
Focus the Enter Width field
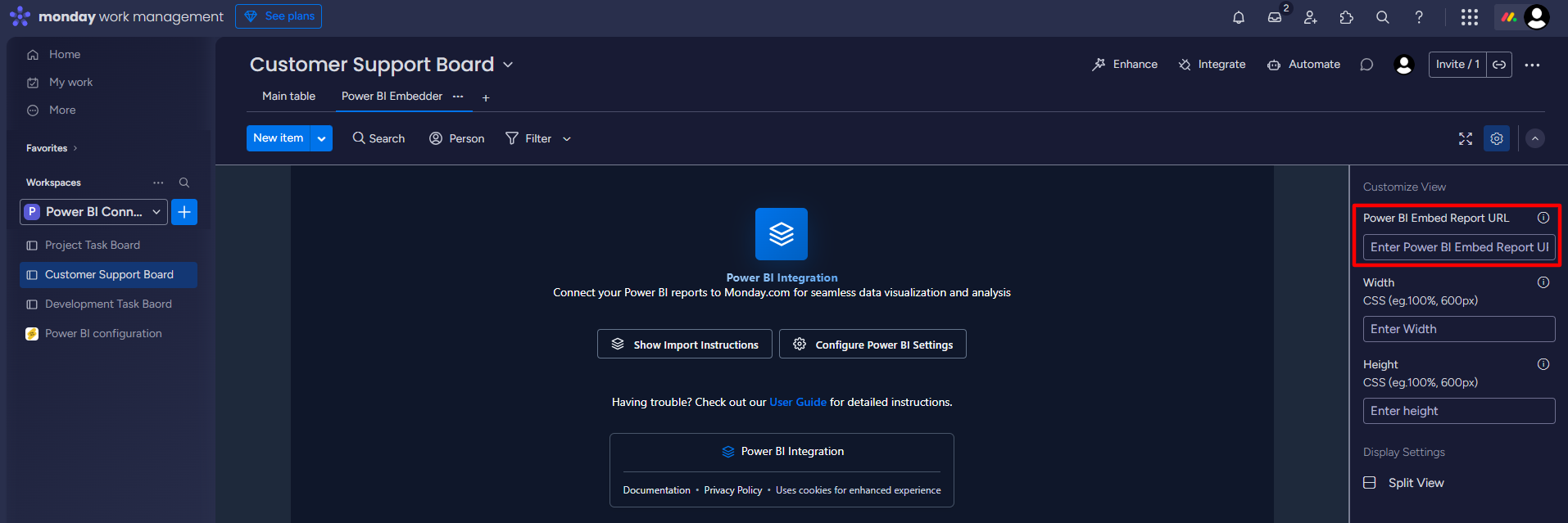point(1459,329)
